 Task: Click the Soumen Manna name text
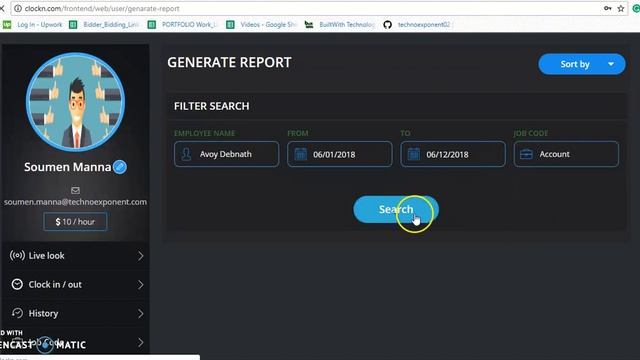[x=68, y=167]
